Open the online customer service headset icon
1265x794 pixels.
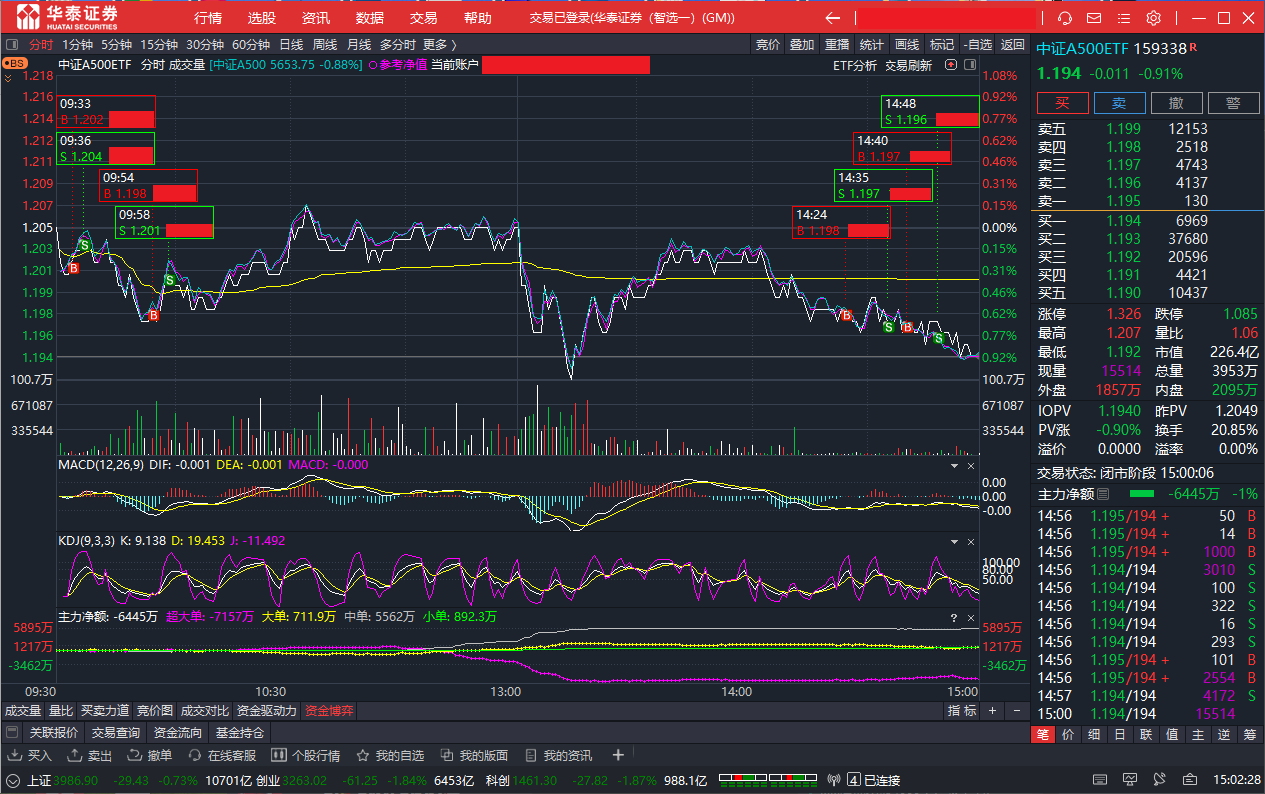1065,18
